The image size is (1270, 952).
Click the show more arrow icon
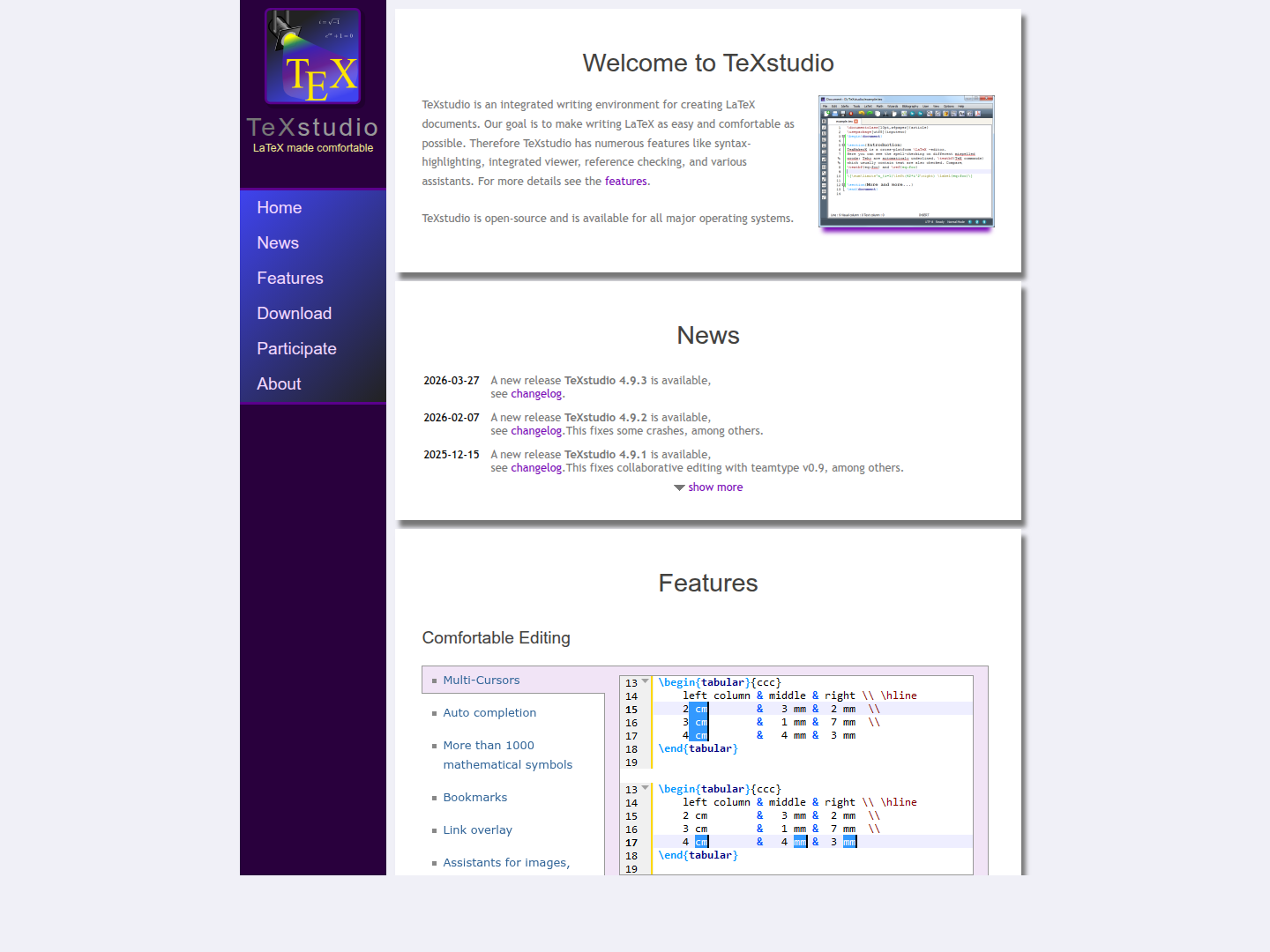coord(679,487)
